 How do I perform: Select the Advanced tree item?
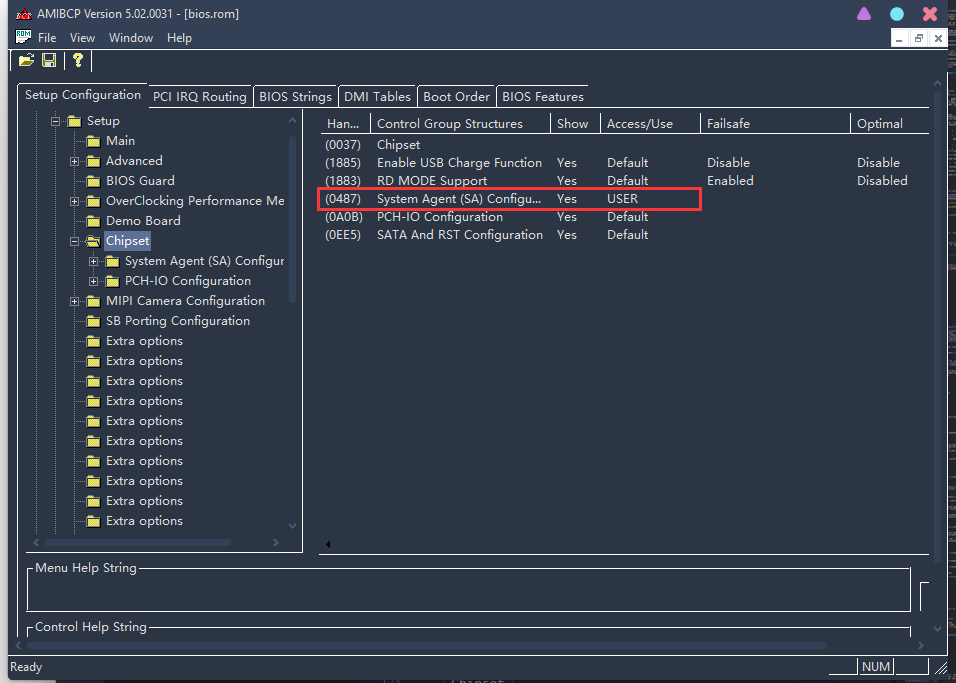(x=134, y=161)
